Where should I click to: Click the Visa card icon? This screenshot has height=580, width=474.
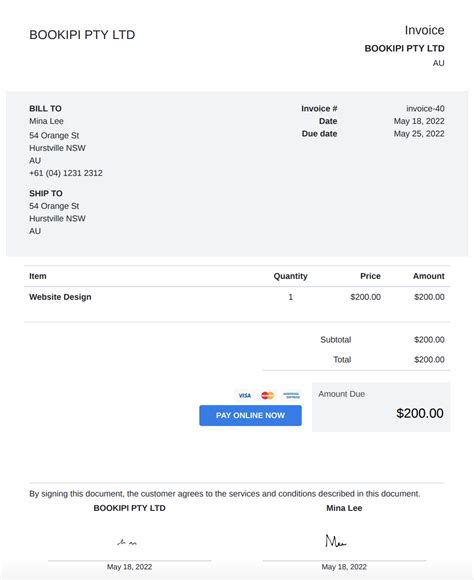(244, 395)
